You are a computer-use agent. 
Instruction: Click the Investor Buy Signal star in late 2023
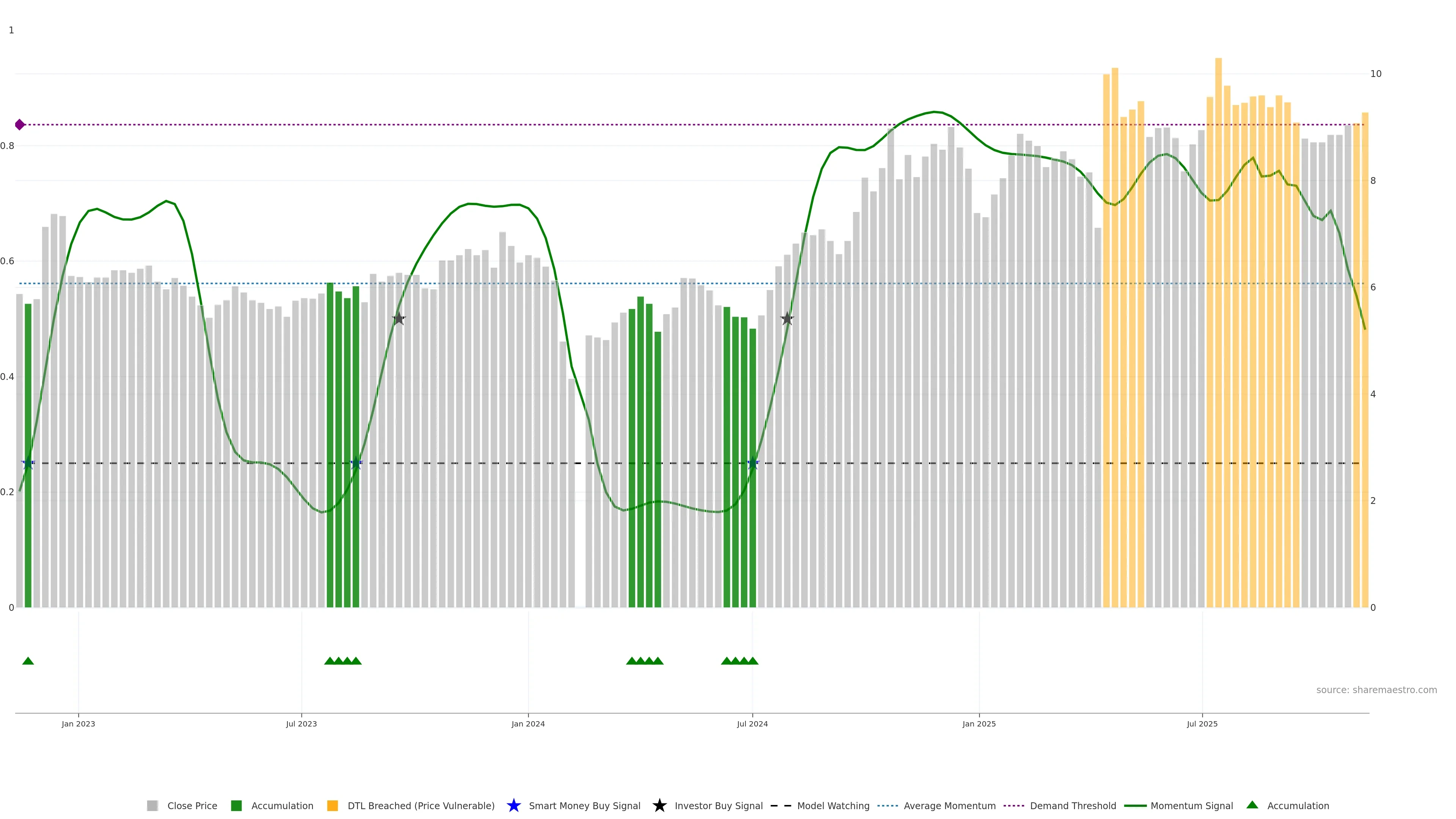[399, 319]
